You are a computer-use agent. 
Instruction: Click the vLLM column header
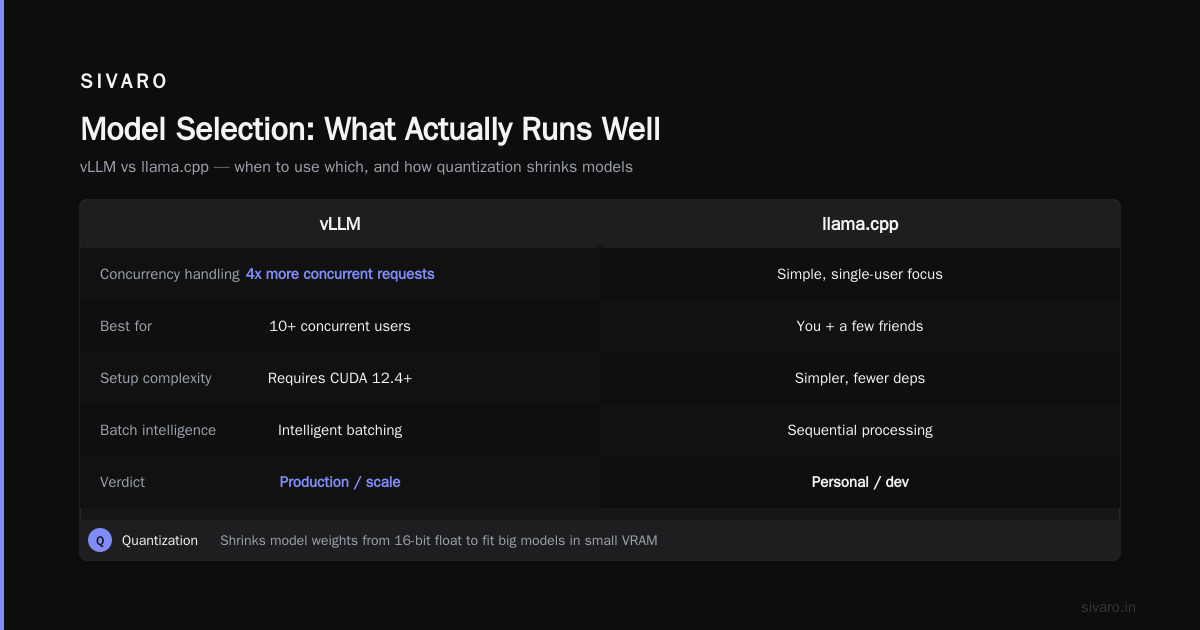(x=340, y=224)
